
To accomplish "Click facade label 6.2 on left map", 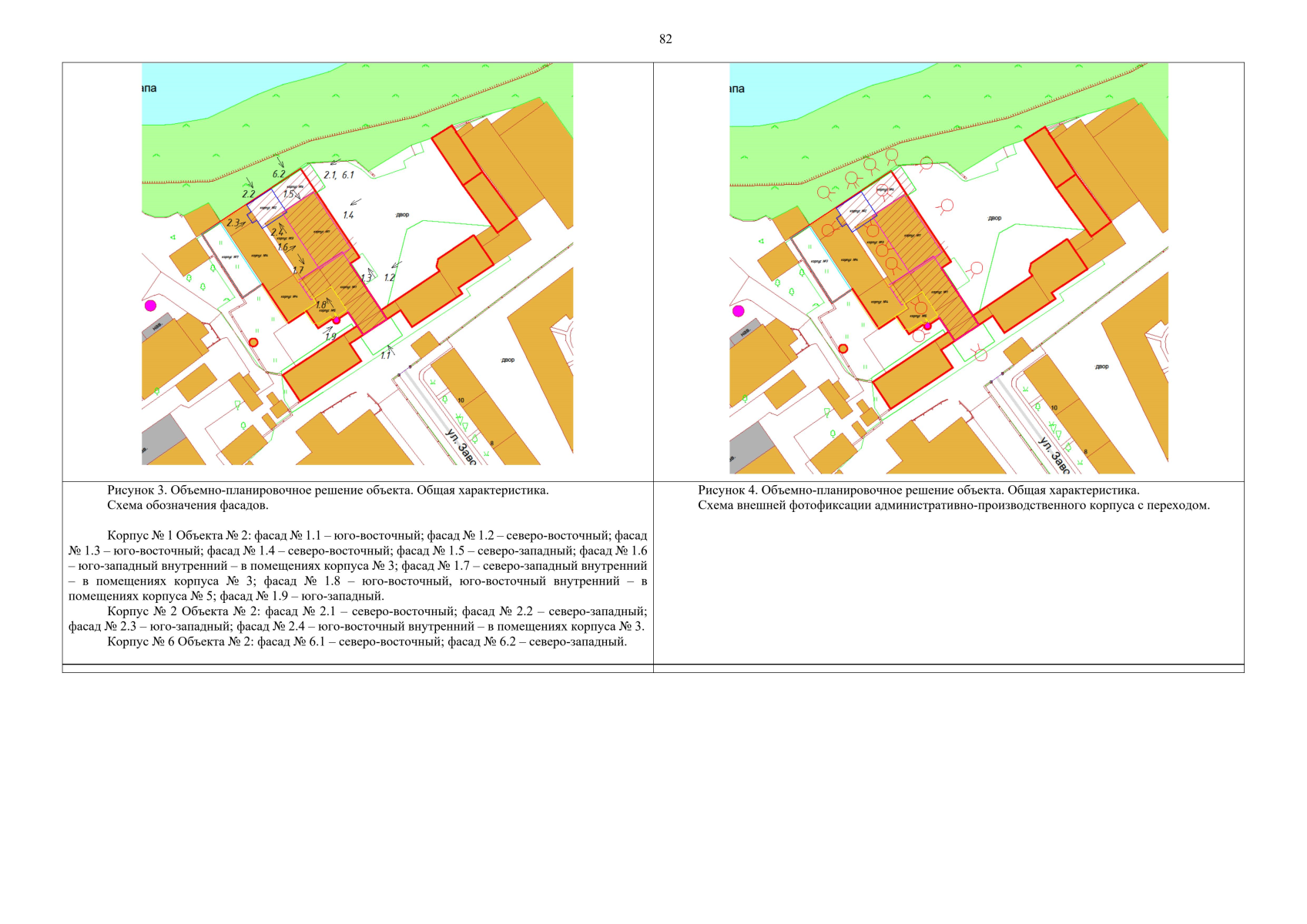I will [x=279, y=175].
